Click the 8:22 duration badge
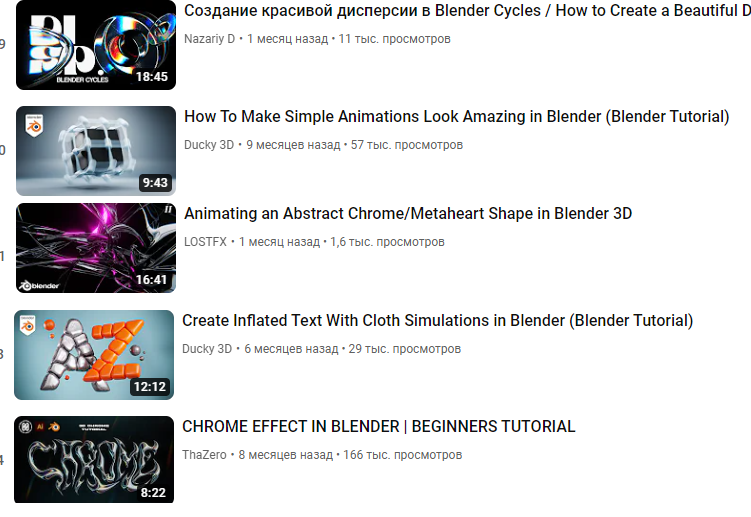Screen dimensions: 751x517 [153, 493]
